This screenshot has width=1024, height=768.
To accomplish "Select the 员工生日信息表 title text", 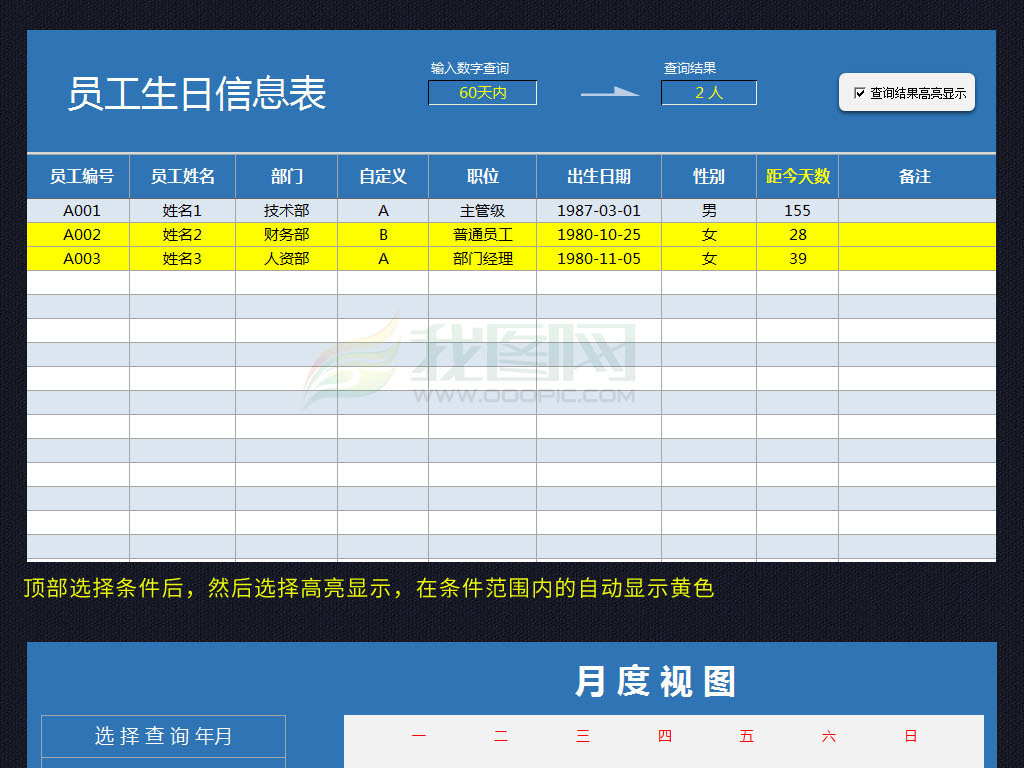I will 196,93.
